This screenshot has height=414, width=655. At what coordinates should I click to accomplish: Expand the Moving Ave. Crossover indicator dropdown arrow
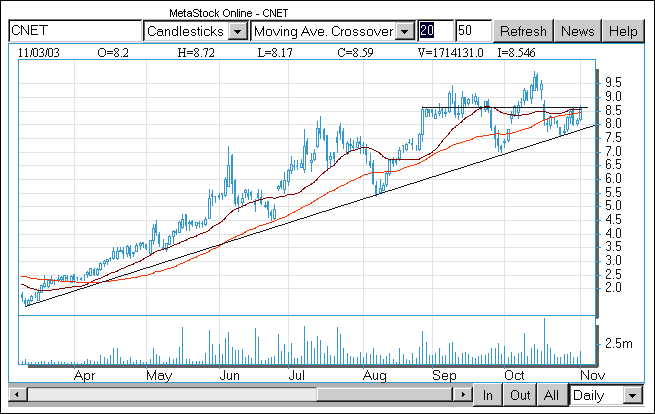click(404, 31)
